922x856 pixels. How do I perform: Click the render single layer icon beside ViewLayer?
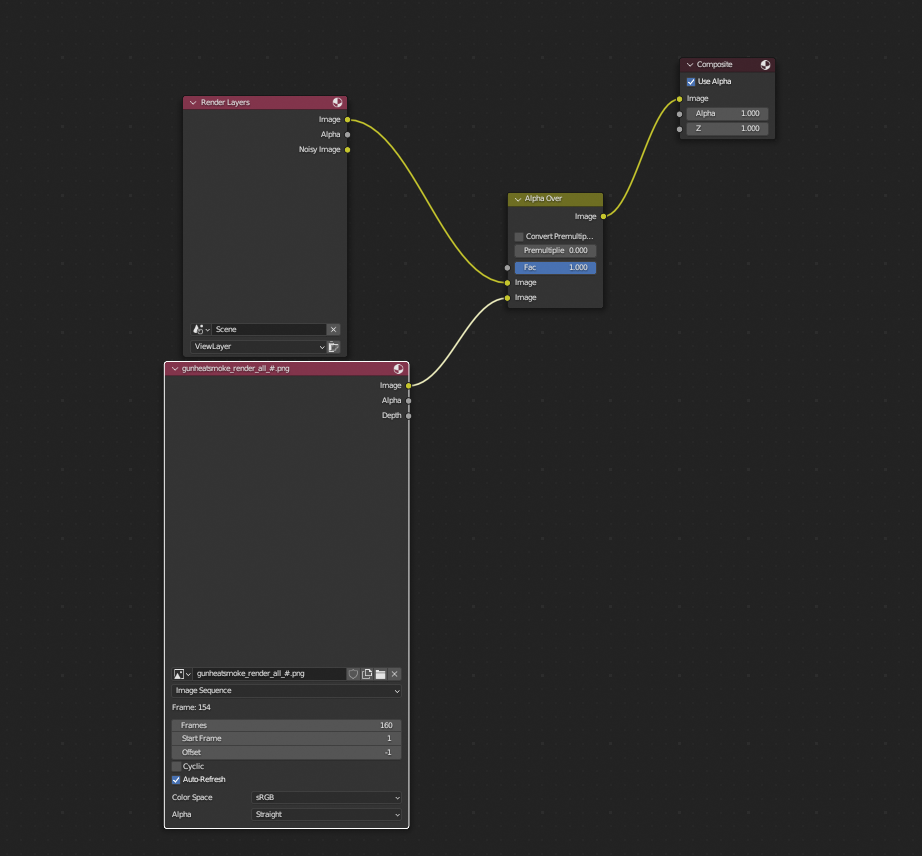333,347
